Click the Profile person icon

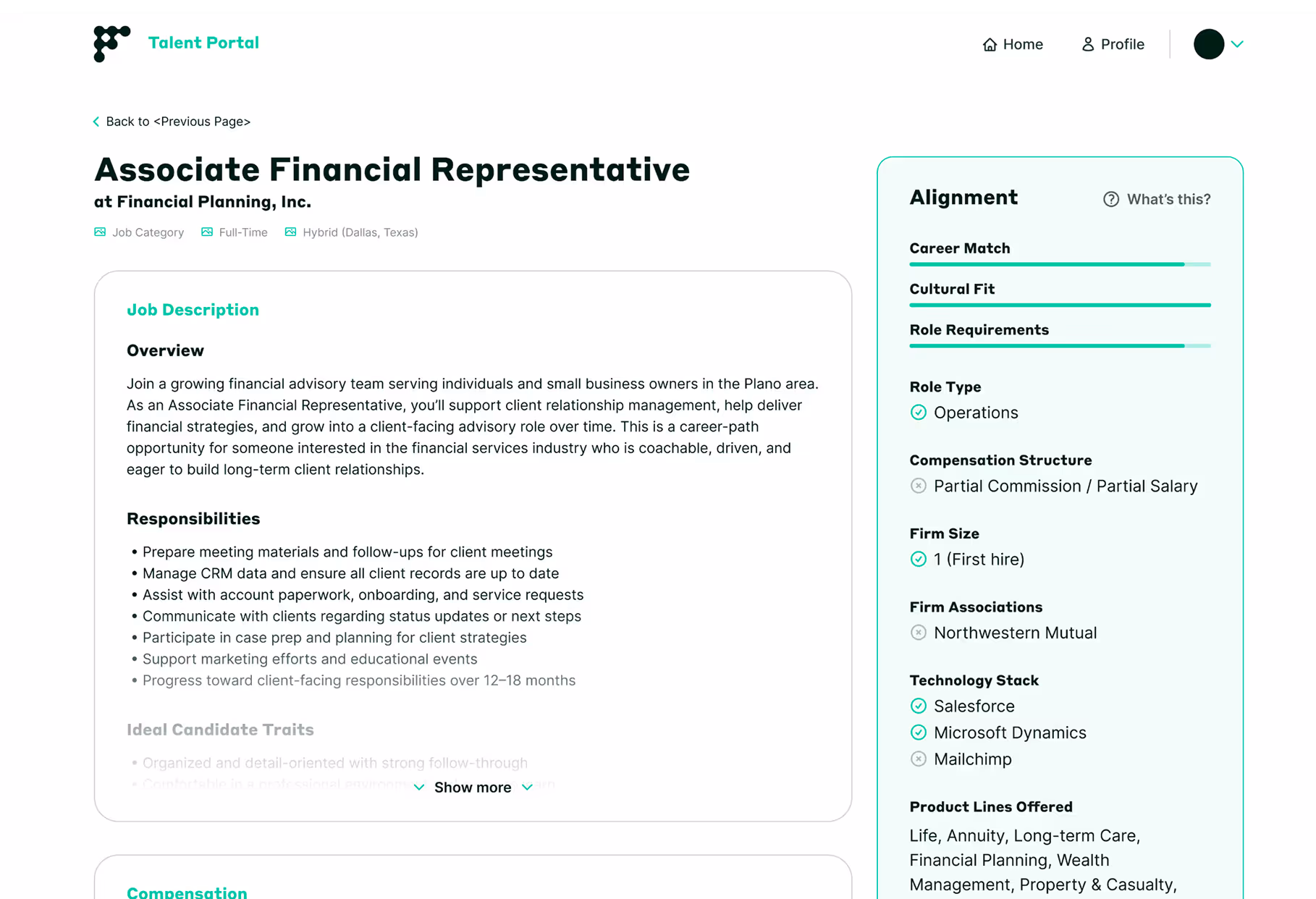(x=1087, y=44)
